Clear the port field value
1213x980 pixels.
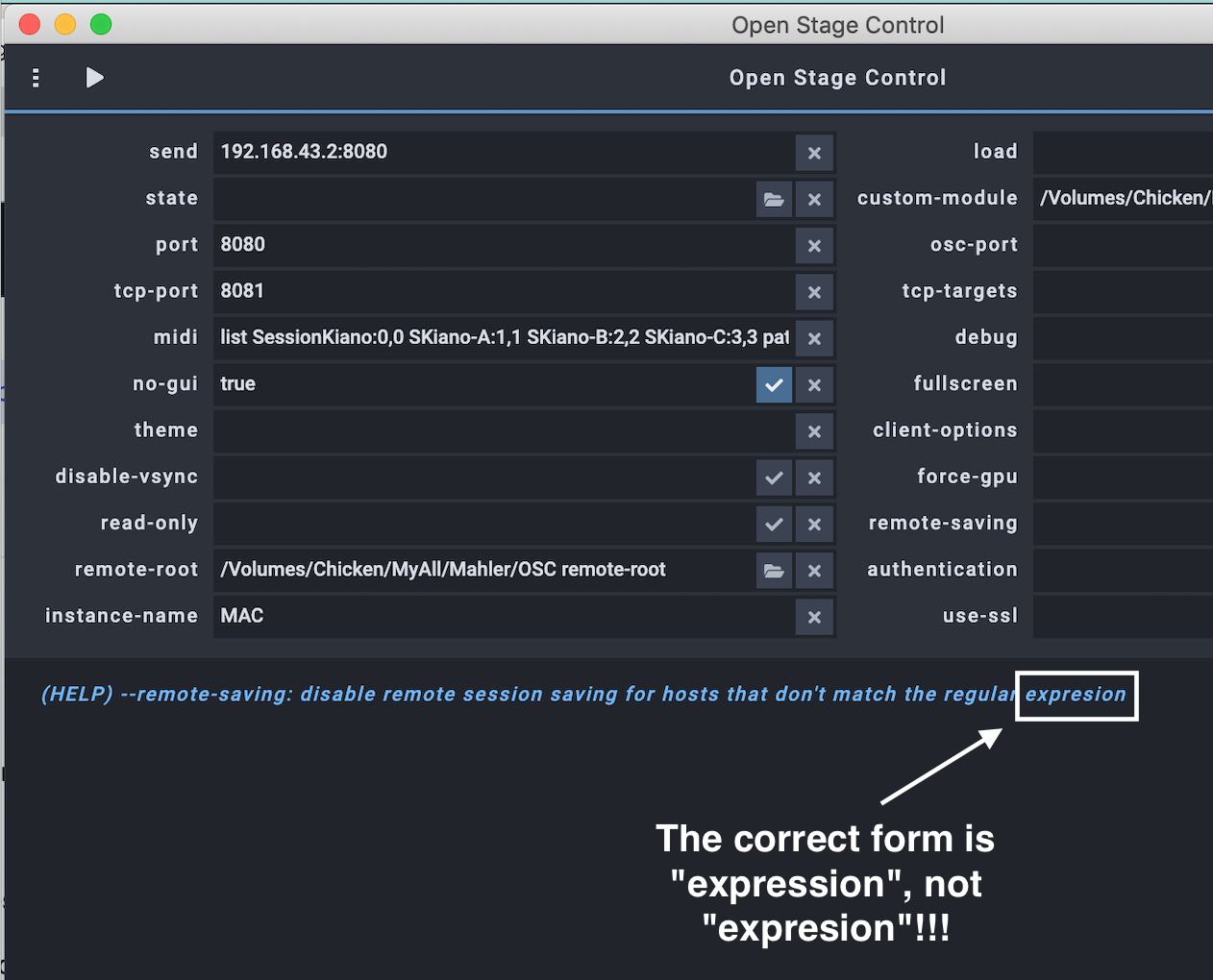[814, 245]
